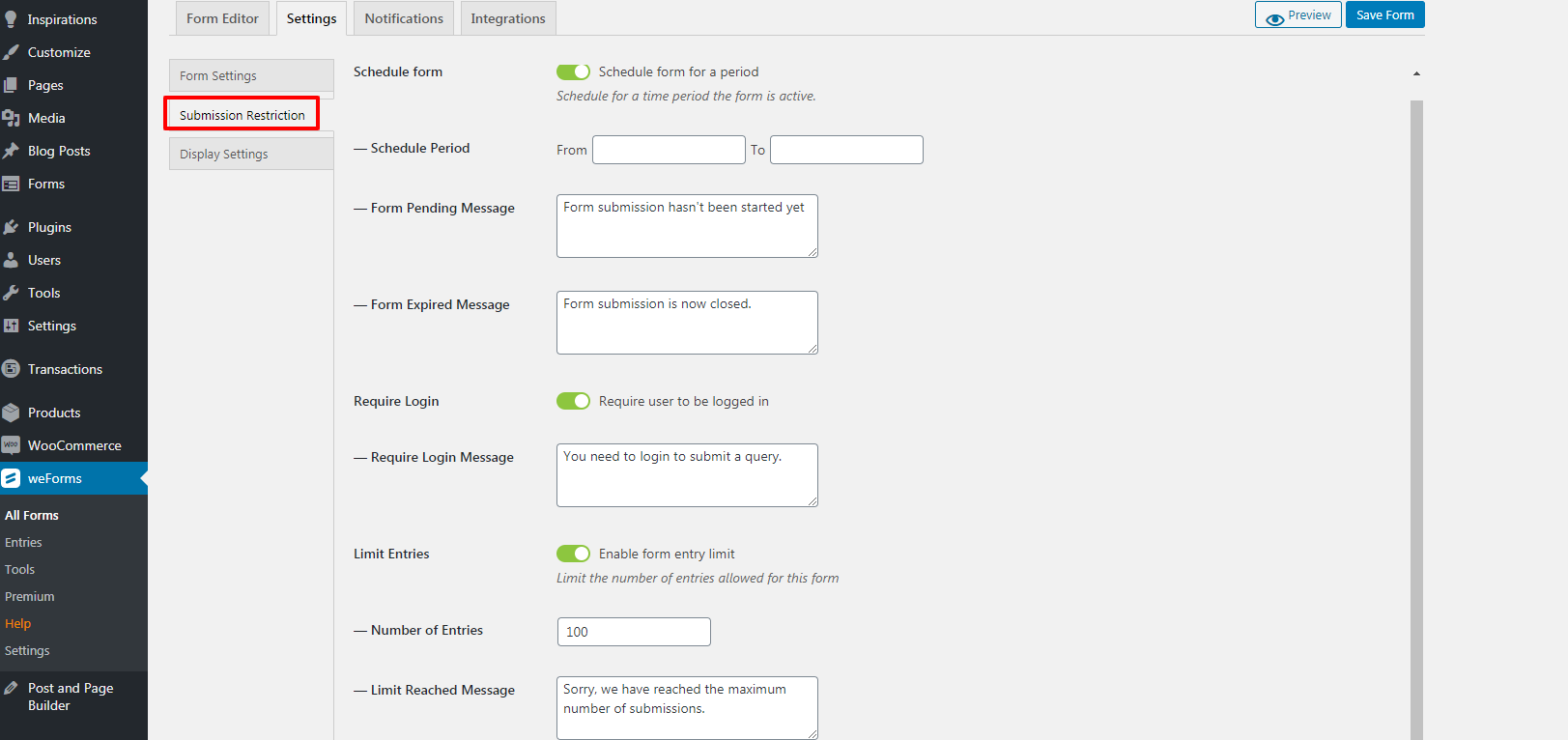Disable the Schedule form for a period toggle
The height and width of the screenshot is (740, 1568).
point(573,71)
